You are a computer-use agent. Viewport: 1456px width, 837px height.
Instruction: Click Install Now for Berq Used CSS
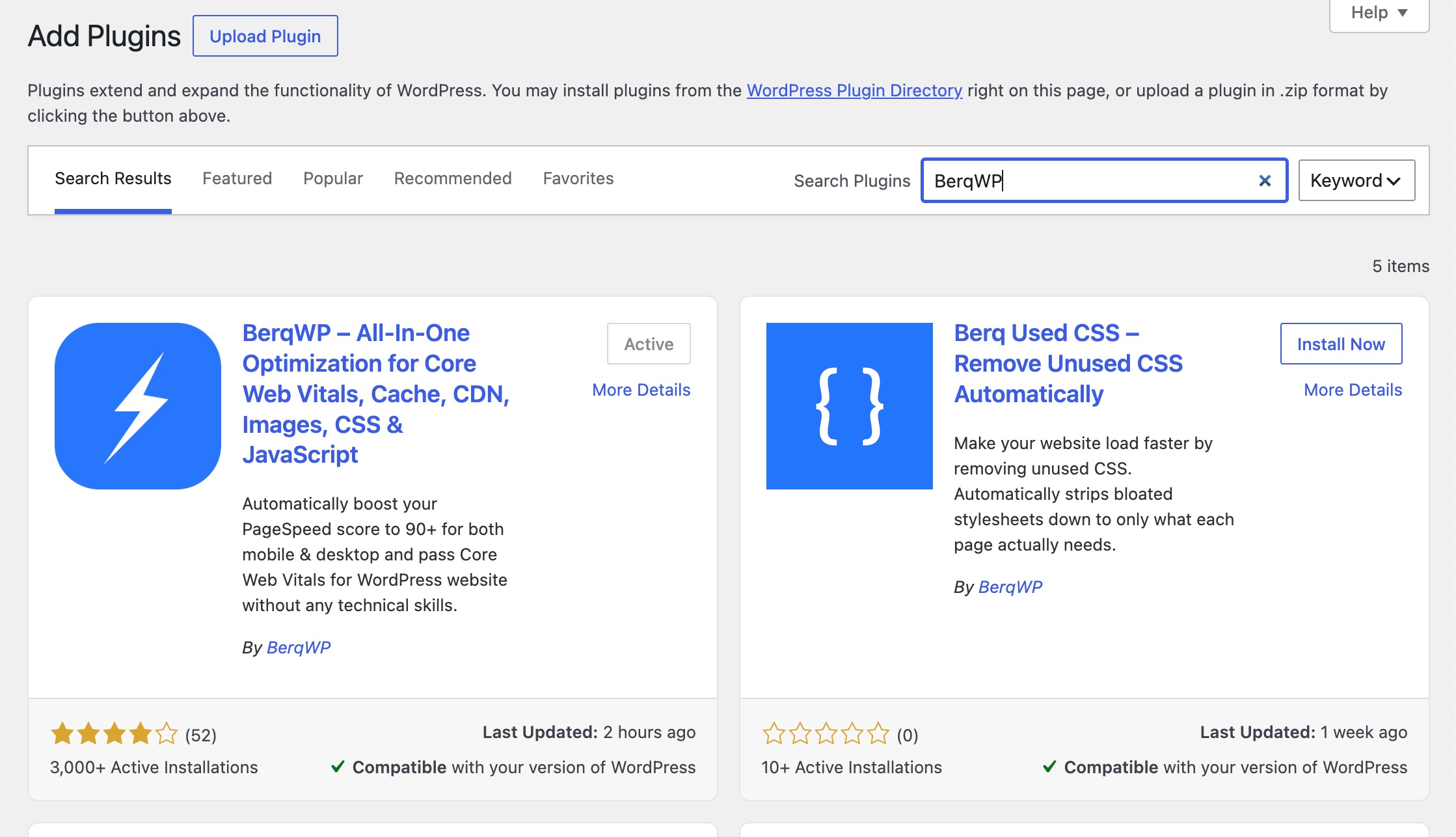coord(1341,344)
